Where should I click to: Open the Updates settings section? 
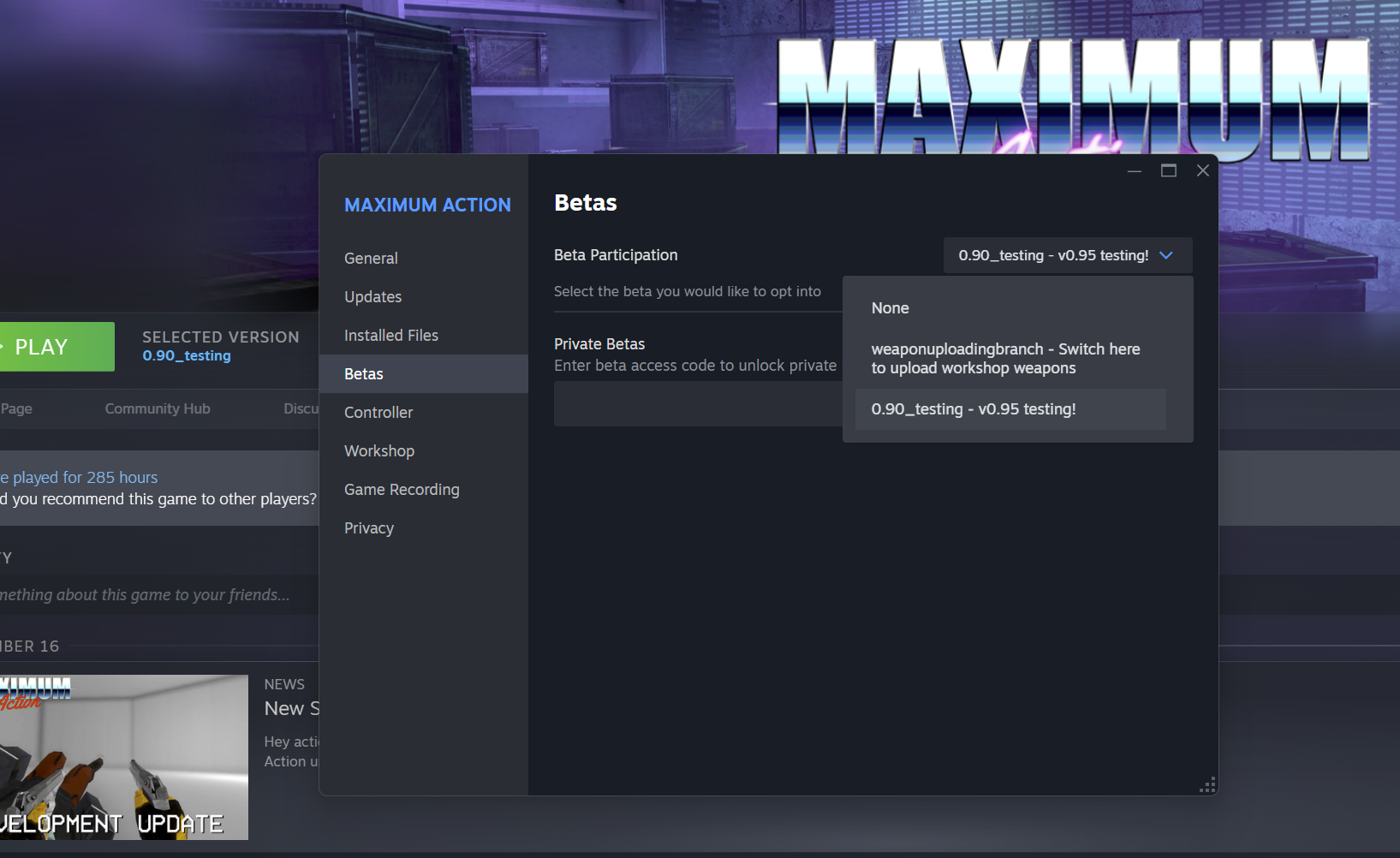click(x=424, y=297)
